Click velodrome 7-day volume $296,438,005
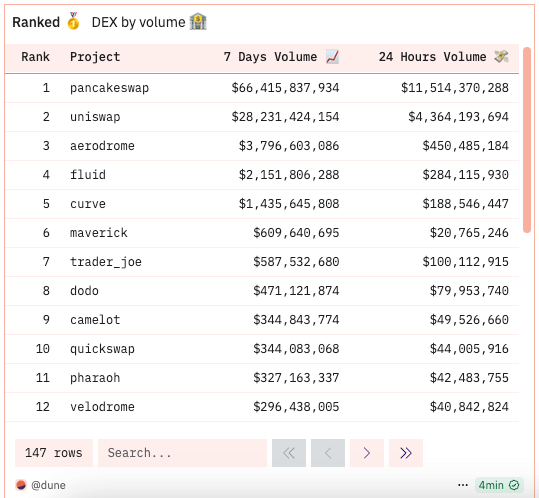This screenshot has width=539, height=498. pos(296,407)
